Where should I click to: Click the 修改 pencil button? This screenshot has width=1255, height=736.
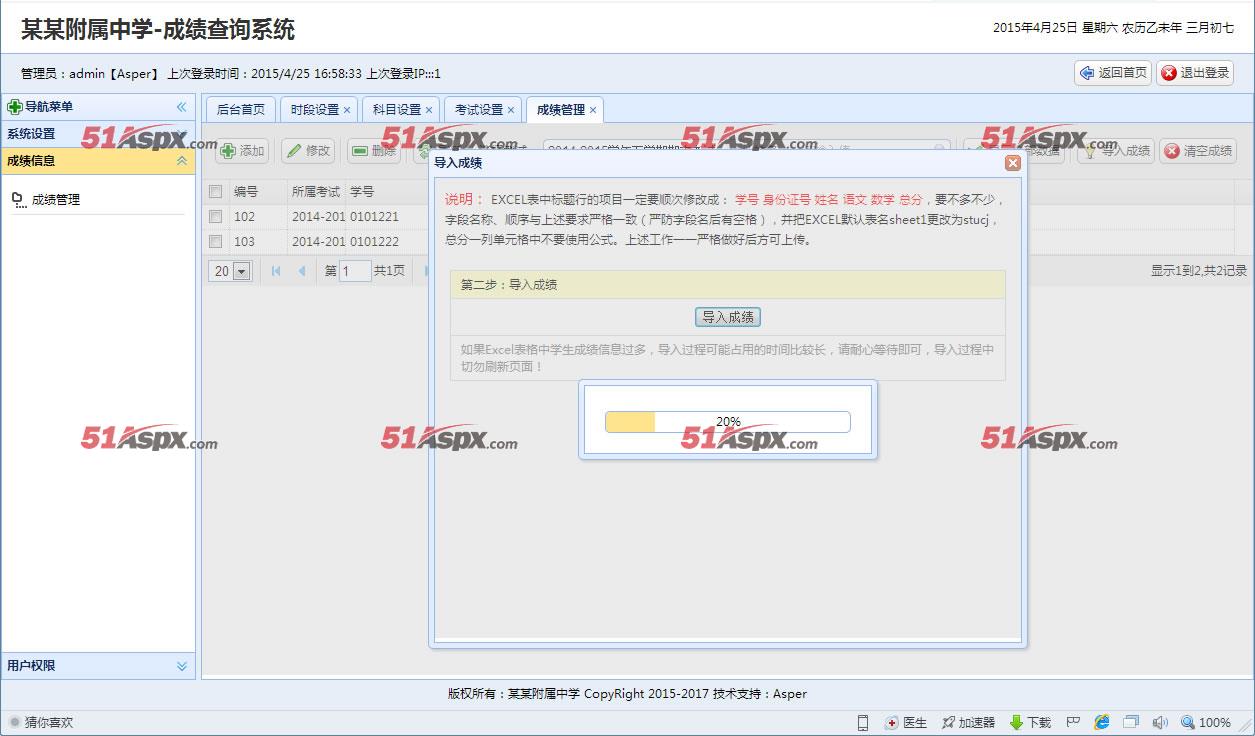coord(308,151)
